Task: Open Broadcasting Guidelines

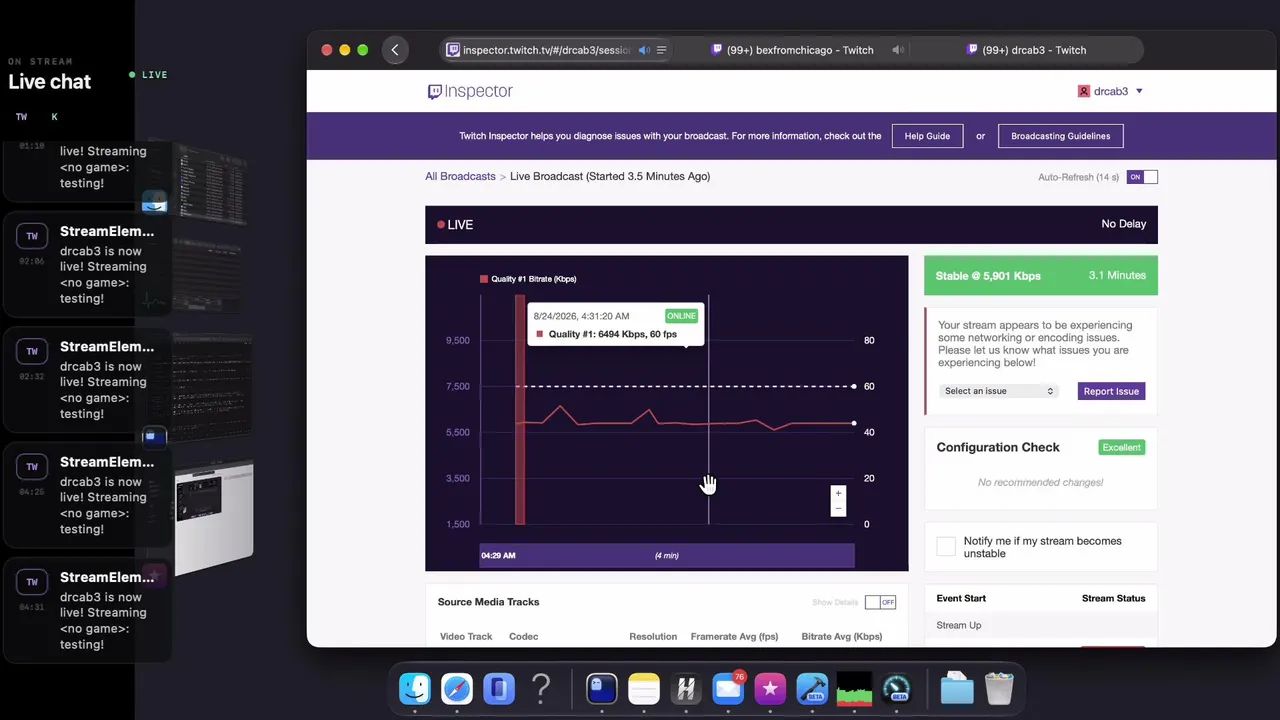Action: 1060,136
